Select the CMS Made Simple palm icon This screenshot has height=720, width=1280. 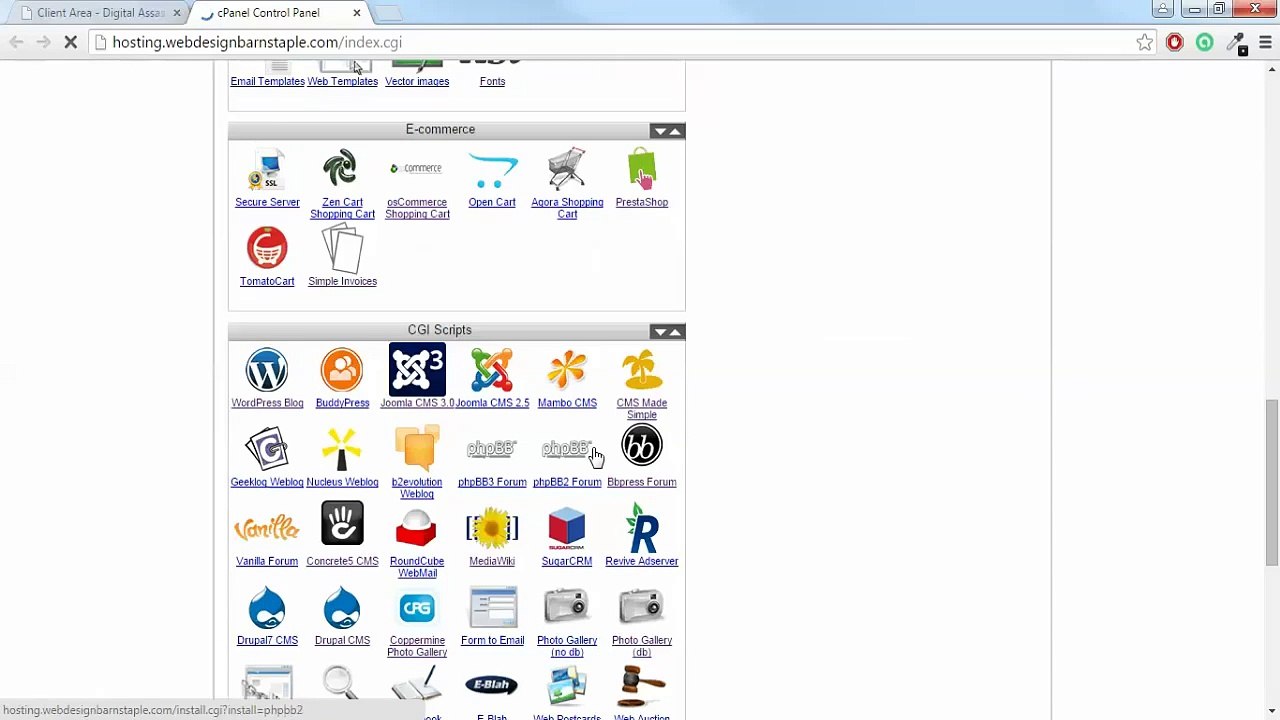pyautogui.click(x=642, y=371)
